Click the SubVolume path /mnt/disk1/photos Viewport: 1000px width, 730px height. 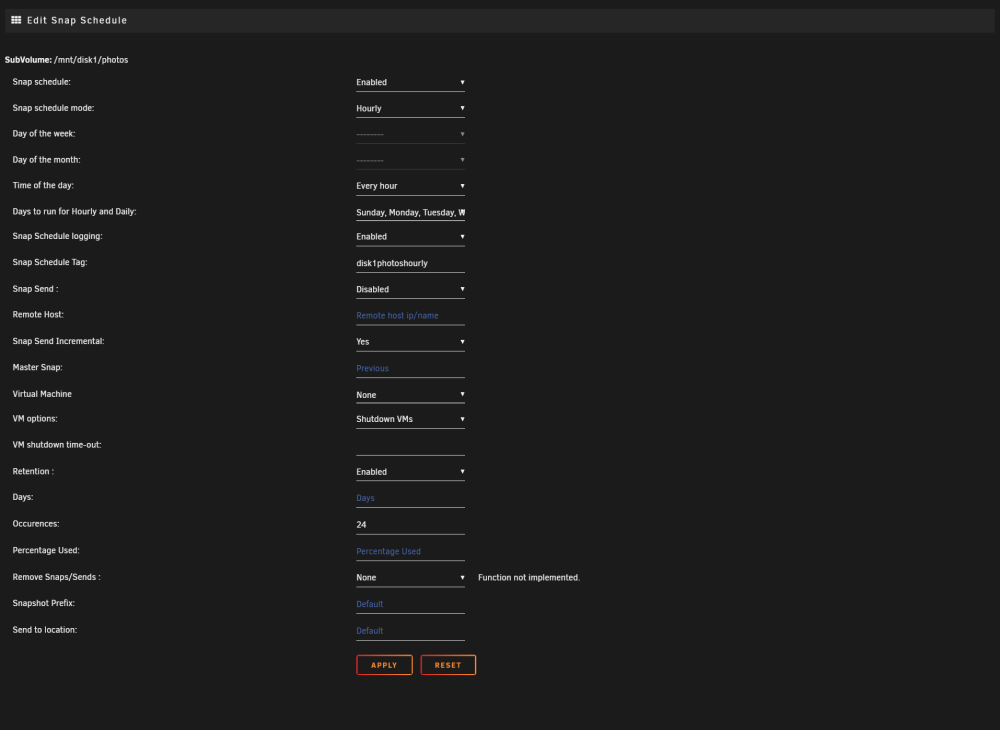91,60
